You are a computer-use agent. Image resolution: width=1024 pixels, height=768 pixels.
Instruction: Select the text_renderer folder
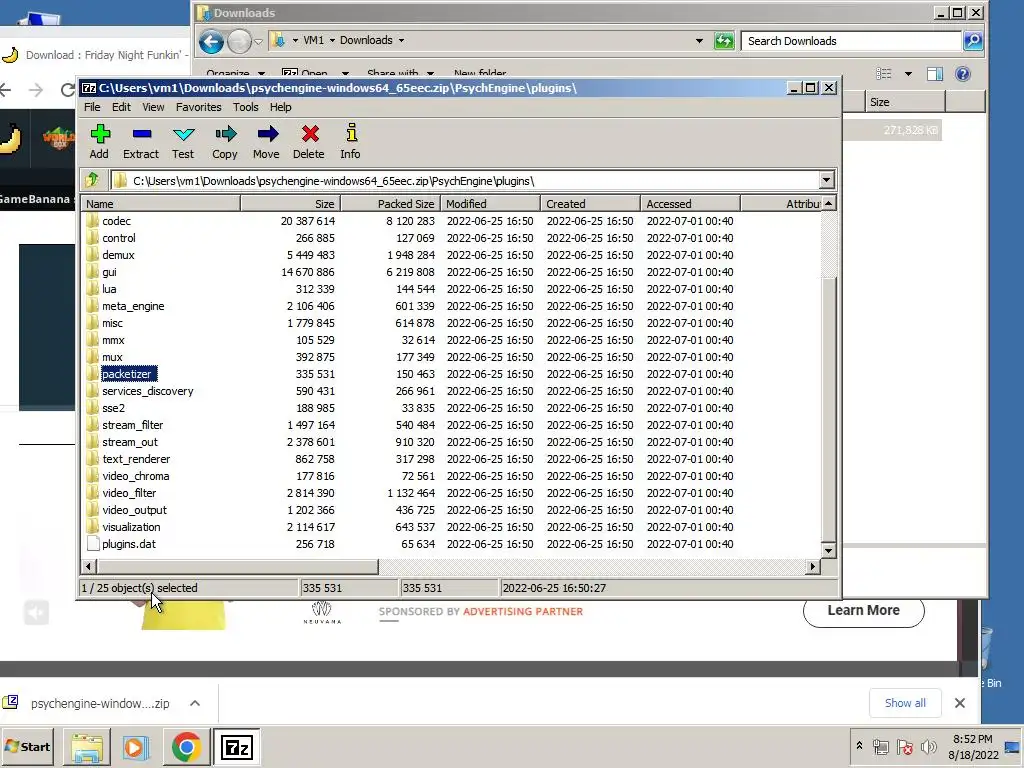click(x=136, y=458)
